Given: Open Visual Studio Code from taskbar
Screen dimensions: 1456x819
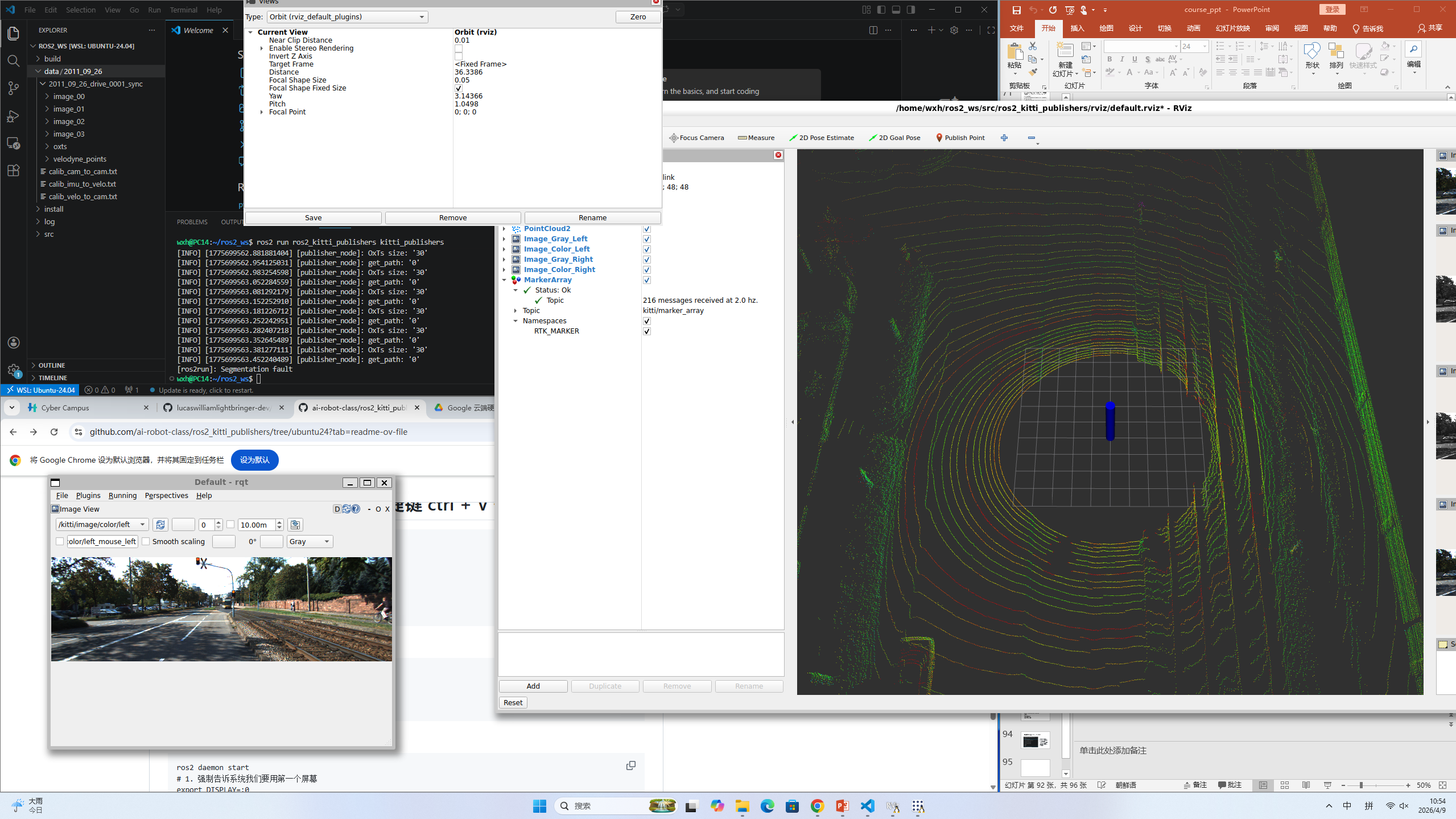Looking at the screenshot, I should coord(867,806).
